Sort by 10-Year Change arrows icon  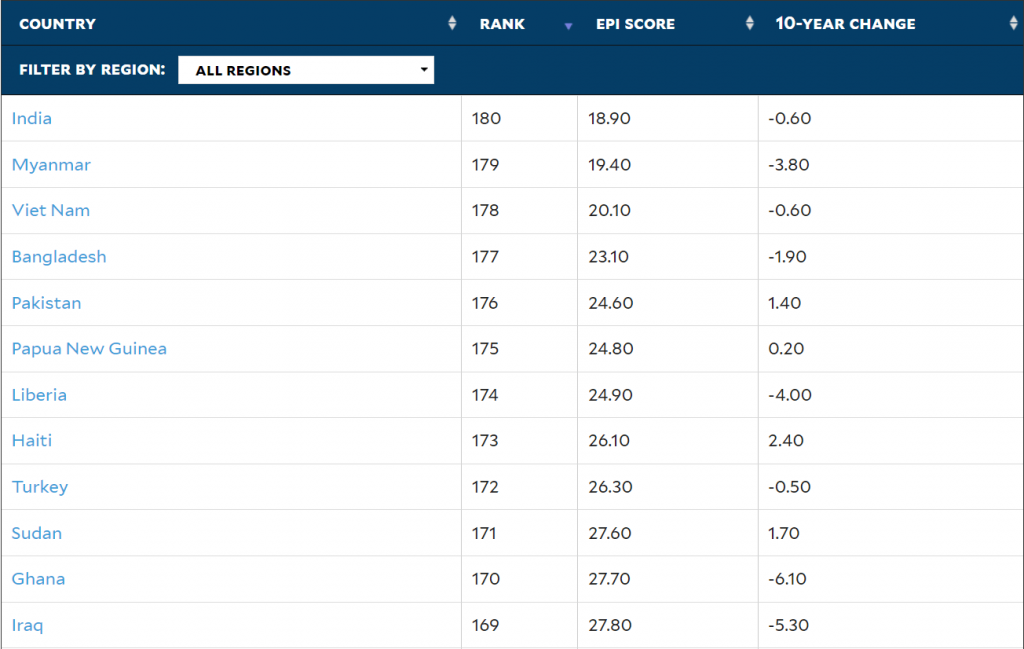point(1014,24)
